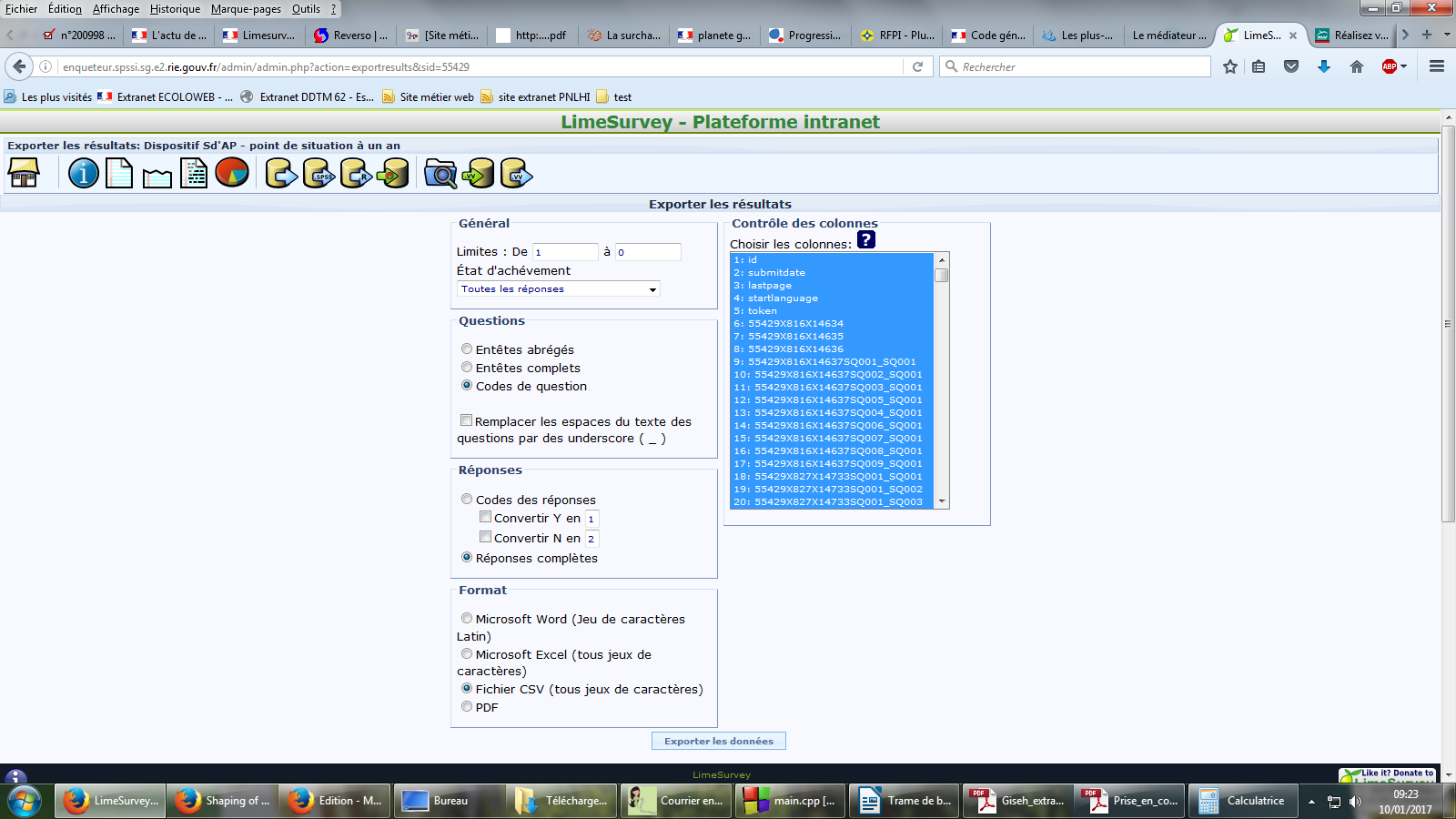Click the export to SPSS database icon
The height and width of the screenshot is (819, 1456).
tap(318, 173)
